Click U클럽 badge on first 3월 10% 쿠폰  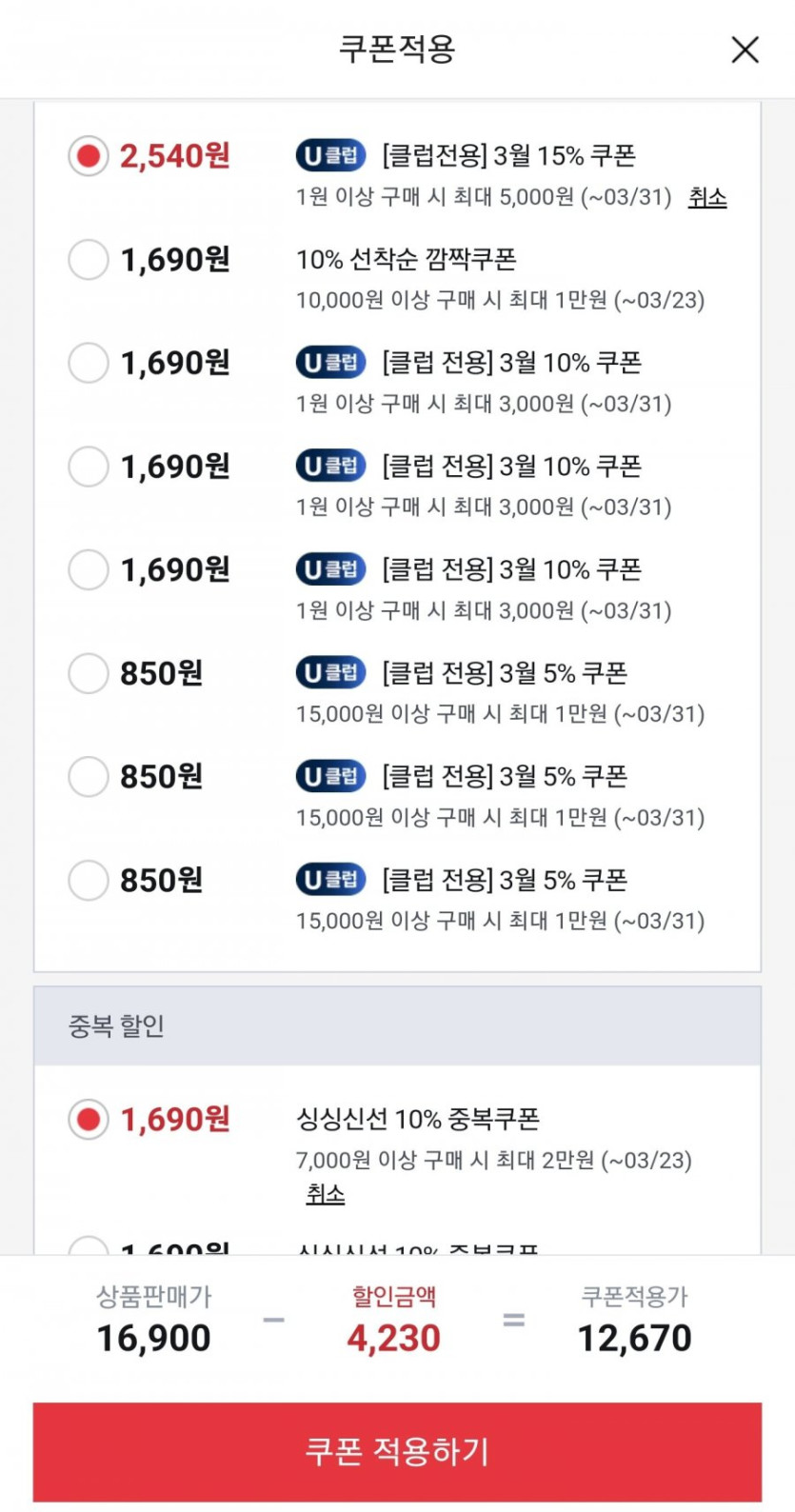[330, 363]
